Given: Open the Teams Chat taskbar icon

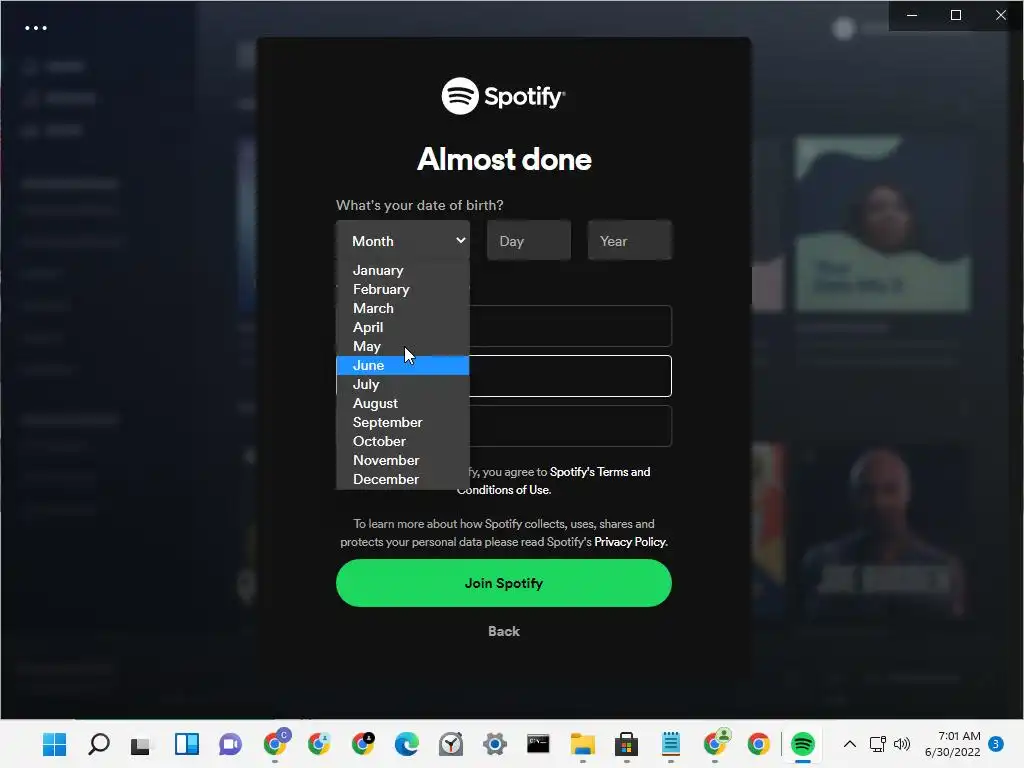Looking at the screenshot, I should point(231,744).
